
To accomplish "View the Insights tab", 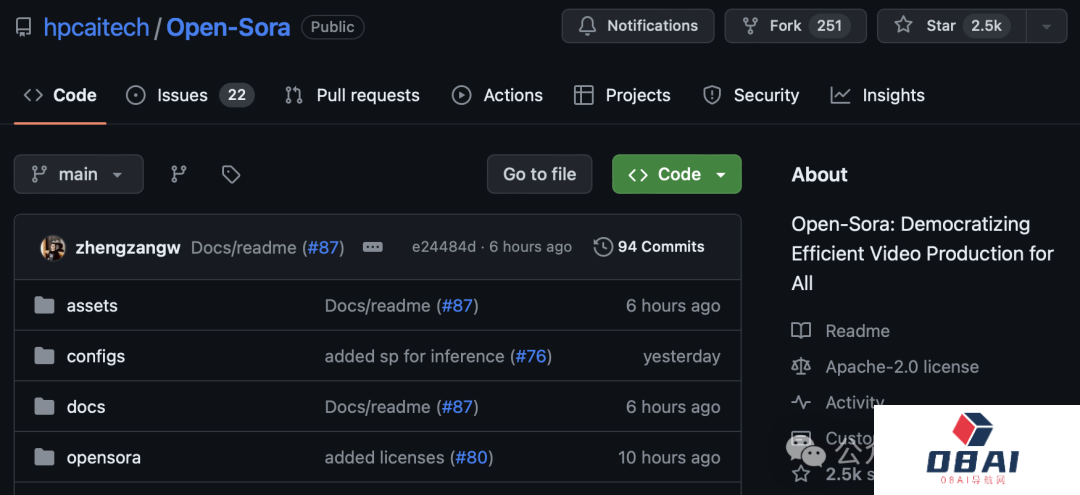I will tap(878, 95).
